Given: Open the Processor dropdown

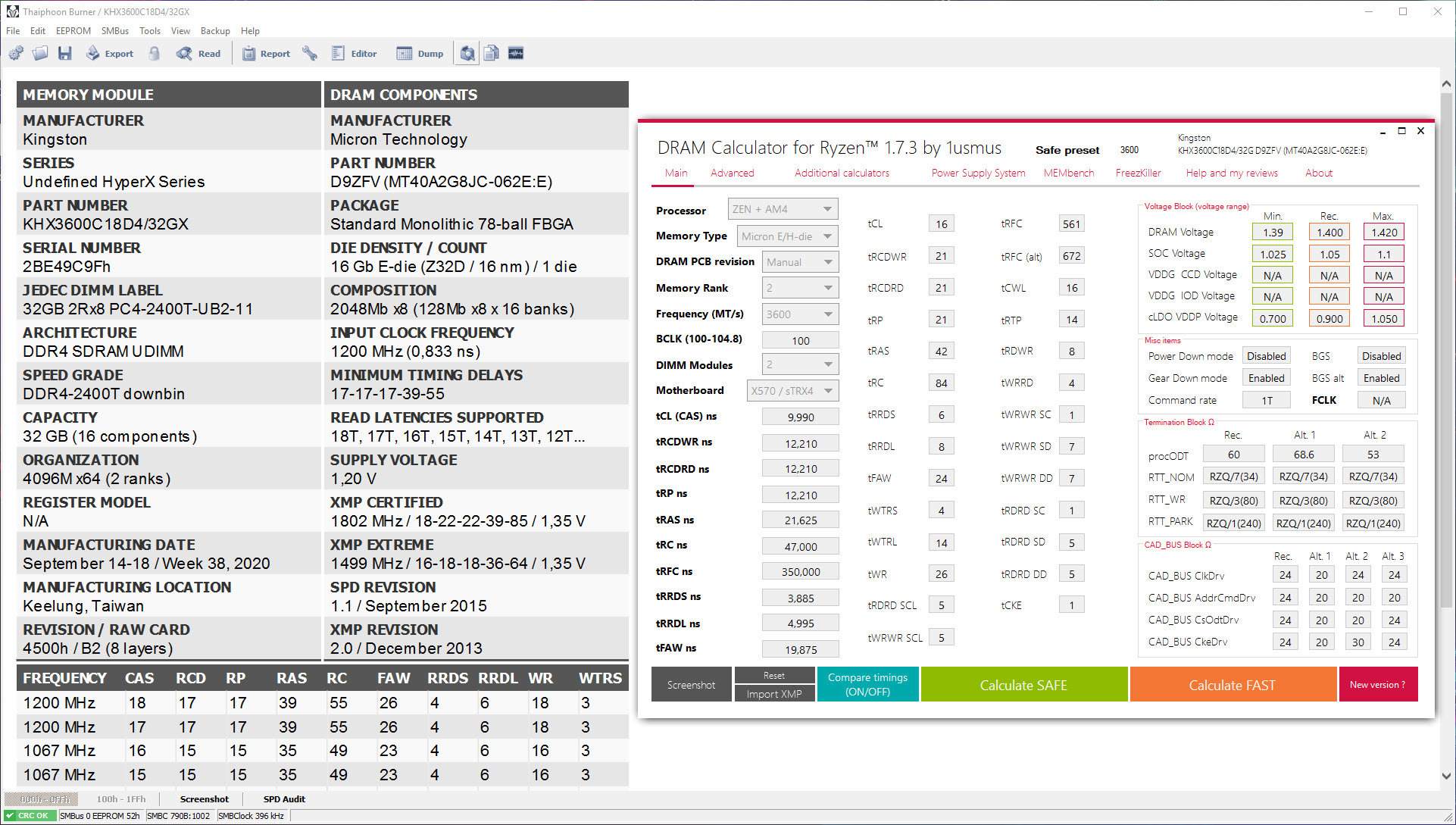Looking at the screenshot, I should click(x=783, y=209).
